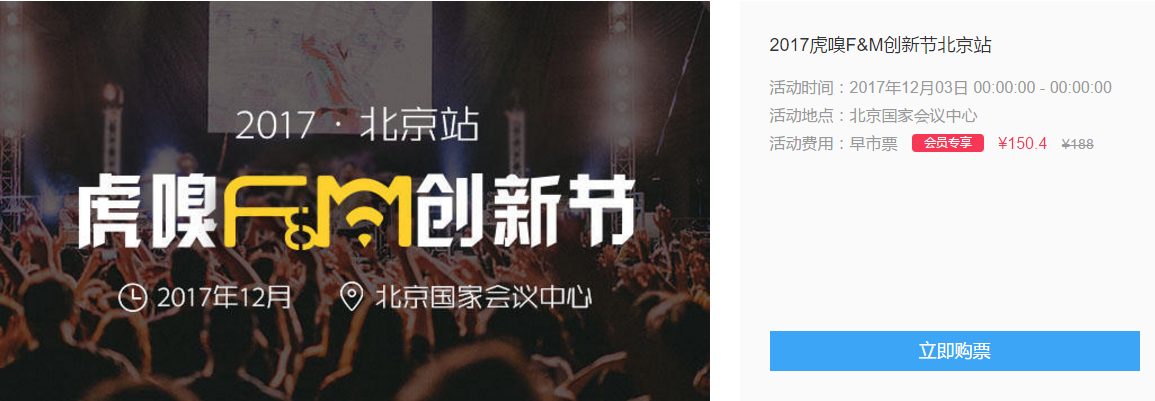Select the 早市票 ticket type

[x=874, y=144]
